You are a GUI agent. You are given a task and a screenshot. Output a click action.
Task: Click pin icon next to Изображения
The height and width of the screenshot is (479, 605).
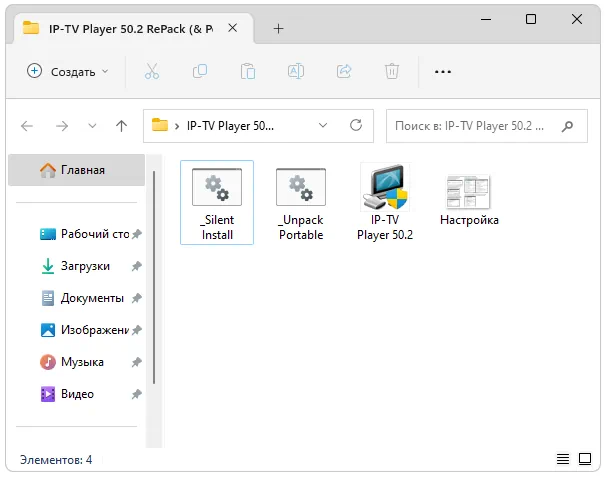click(137, 330)
